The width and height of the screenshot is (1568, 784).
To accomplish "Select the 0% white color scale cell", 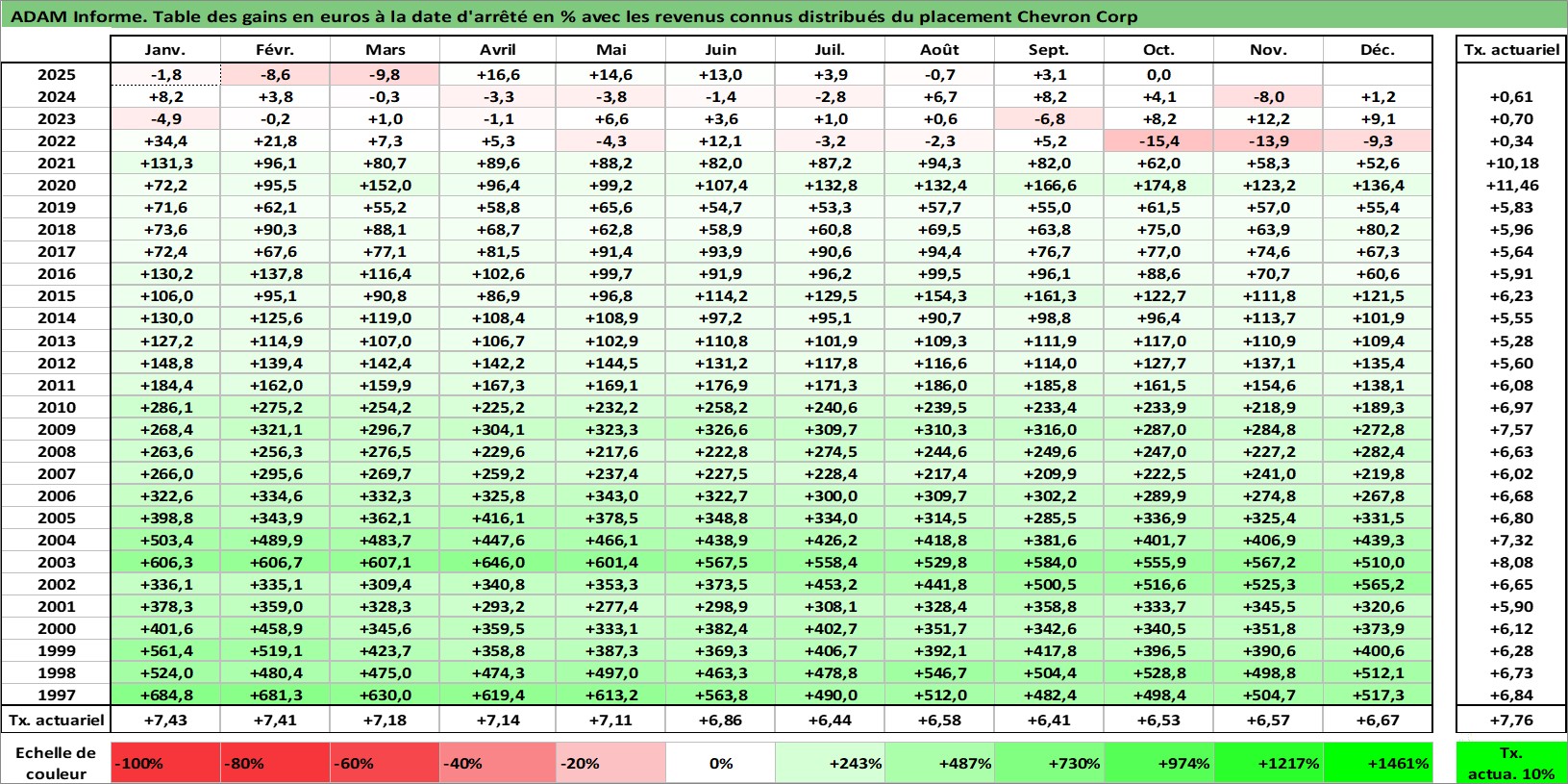I will pos(720,763).
